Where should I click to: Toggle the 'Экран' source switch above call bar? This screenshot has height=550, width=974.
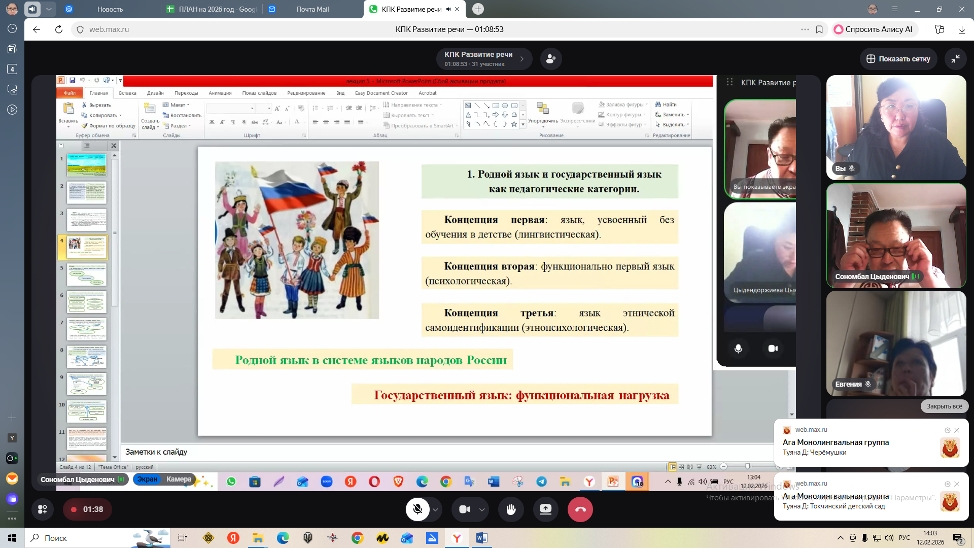[x=147, y=479]
